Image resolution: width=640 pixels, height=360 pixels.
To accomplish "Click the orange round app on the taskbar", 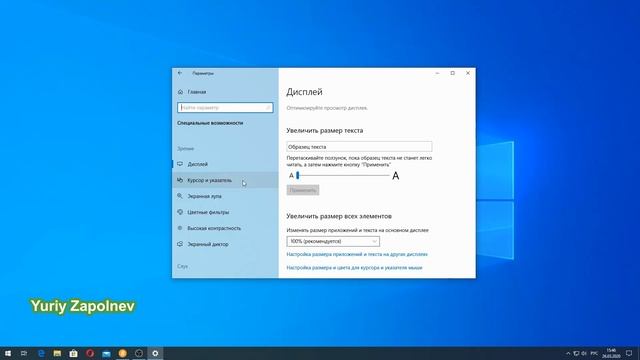I will (x=122, y=353).
